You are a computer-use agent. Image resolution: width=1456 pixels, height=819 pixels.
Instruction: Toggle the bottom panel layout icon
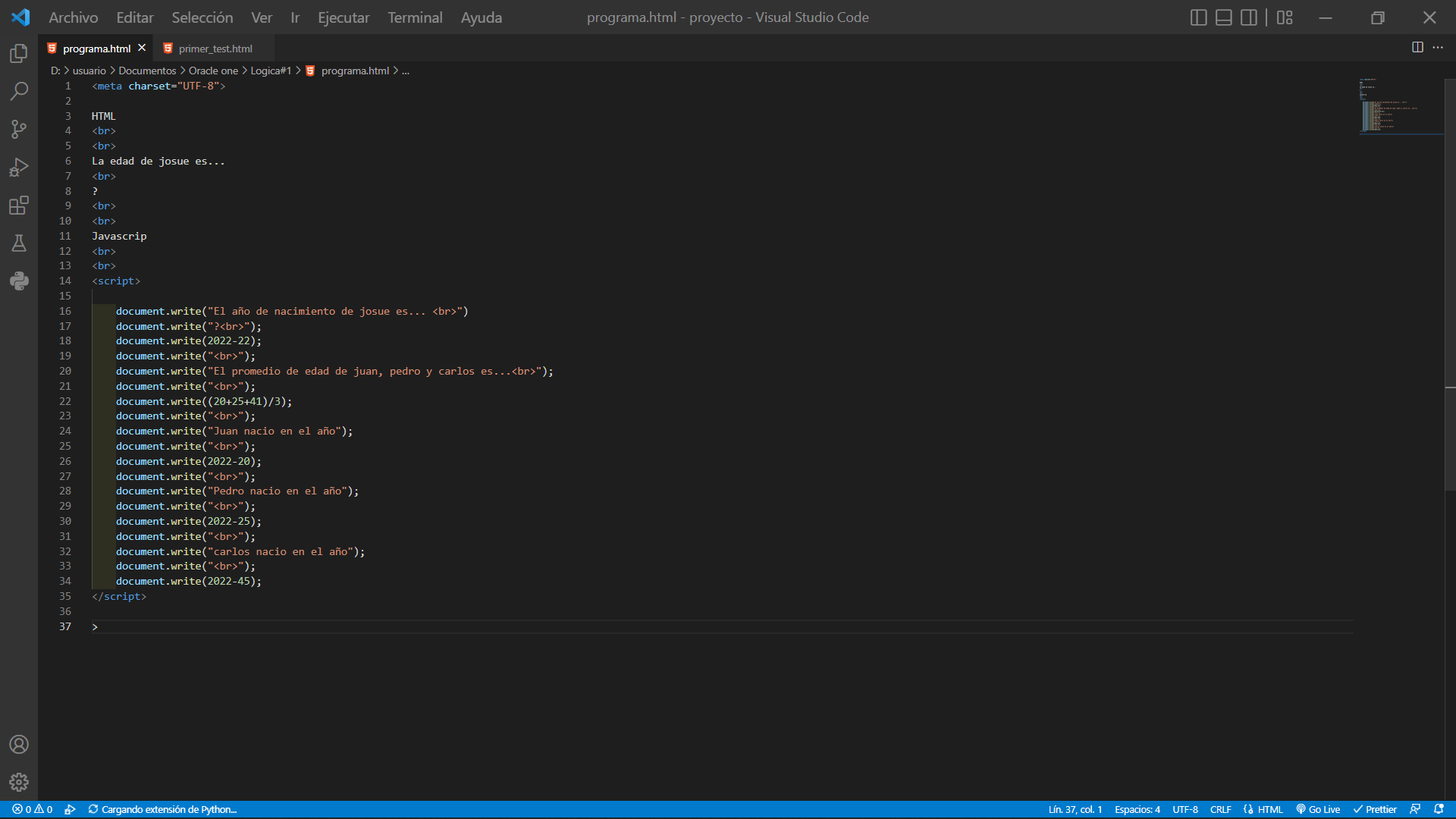click(1223, 17)
